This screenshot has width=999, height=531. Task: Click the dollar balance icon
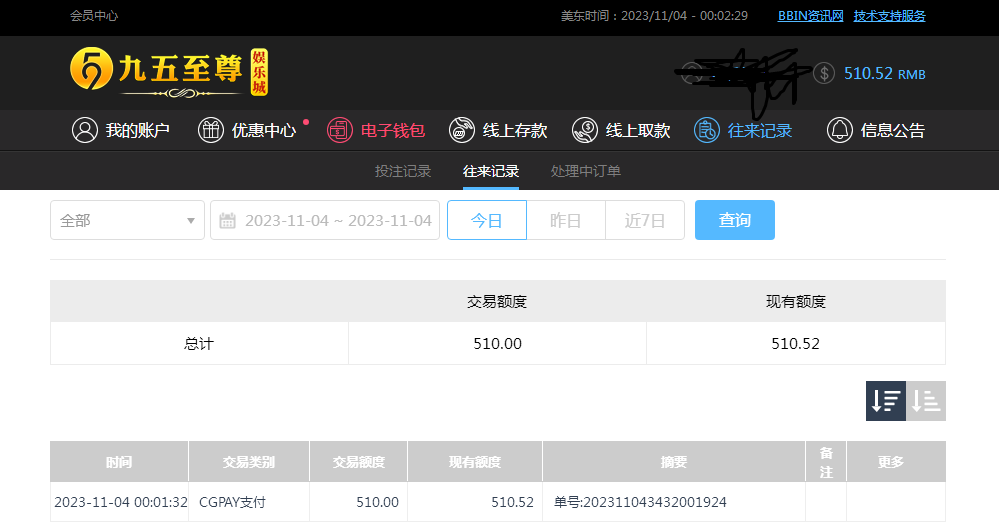pyautogui.click(x=824, y=73)
